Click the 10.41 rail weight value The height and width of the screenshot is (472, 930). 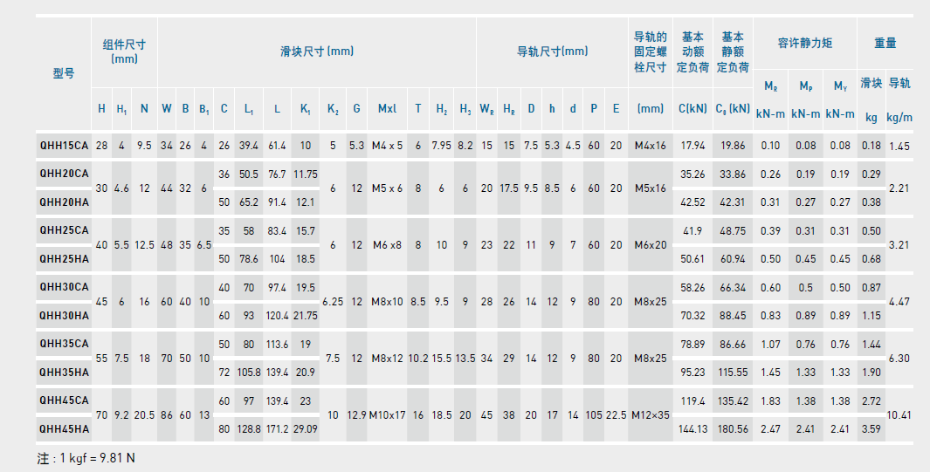(x=900, y=414)
